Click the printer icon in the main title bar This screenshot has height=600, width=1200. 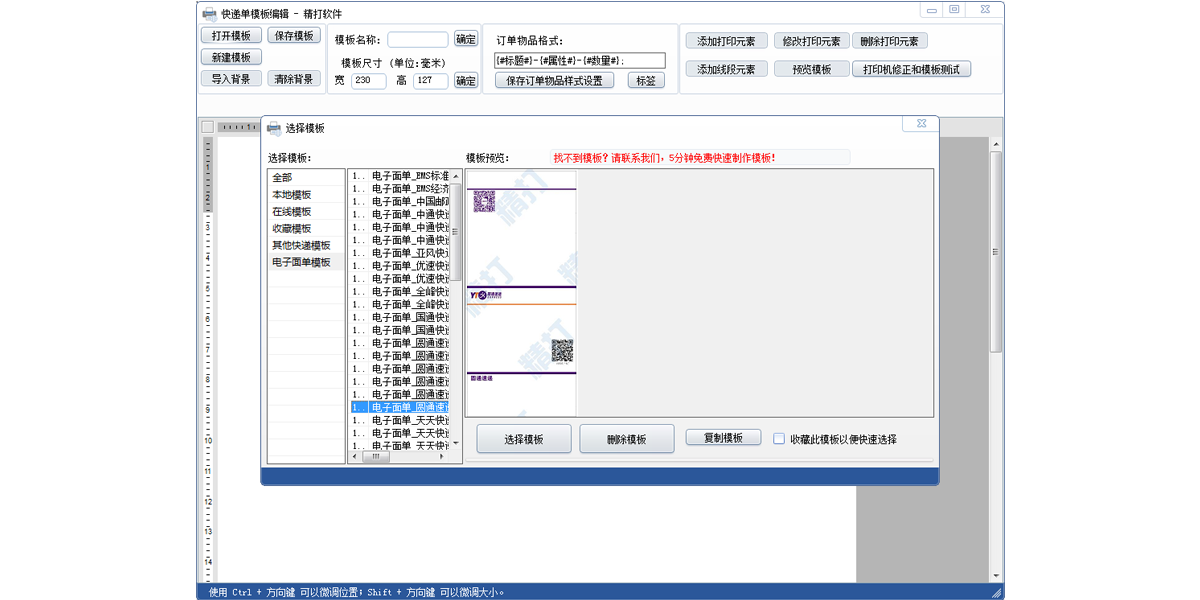[x=209, y=14]
